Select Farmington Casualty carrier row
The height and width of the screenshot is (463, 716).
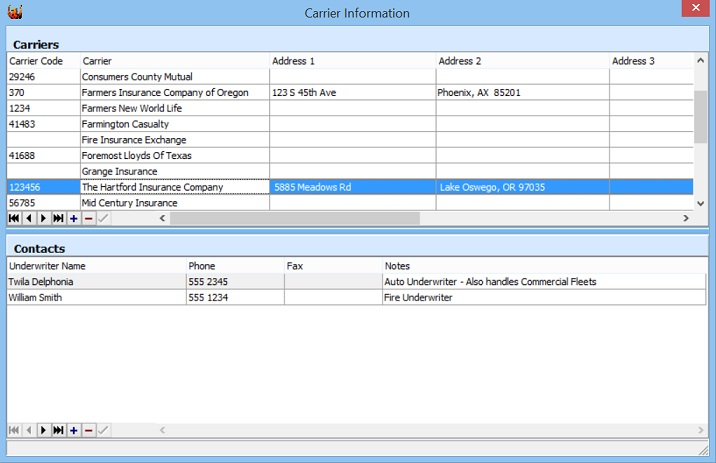tap(350, 124)
